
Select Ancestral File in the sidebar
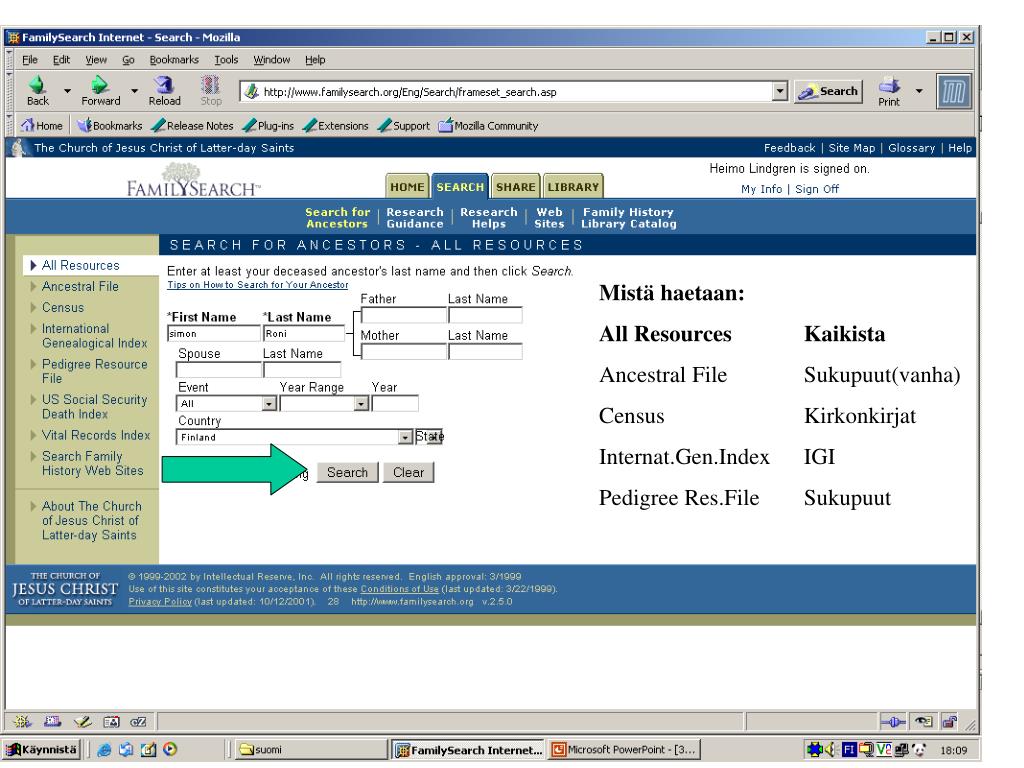80,286
